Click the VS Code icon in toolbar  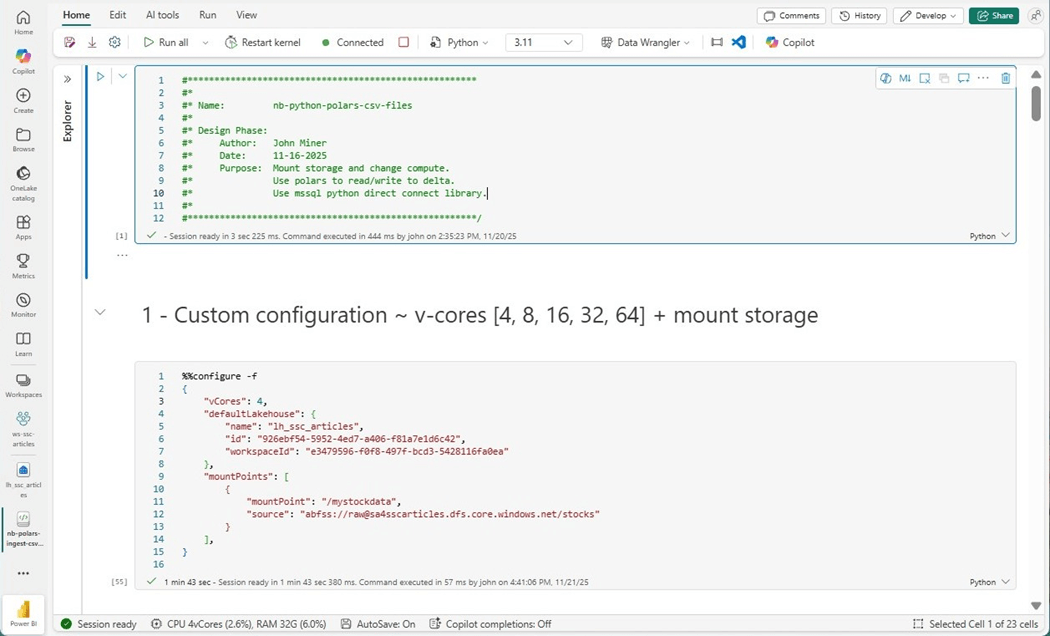(739, 42)
